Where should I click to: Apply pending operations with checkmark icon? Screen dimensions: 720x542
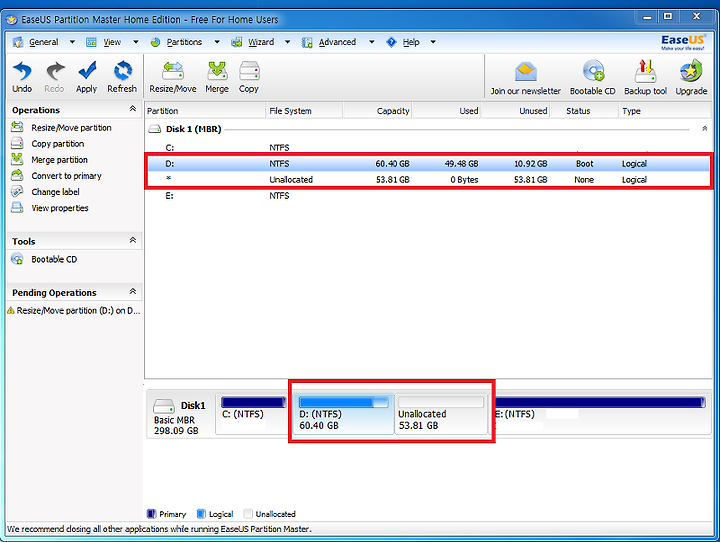pyautogui.click(x=87, y=71)
